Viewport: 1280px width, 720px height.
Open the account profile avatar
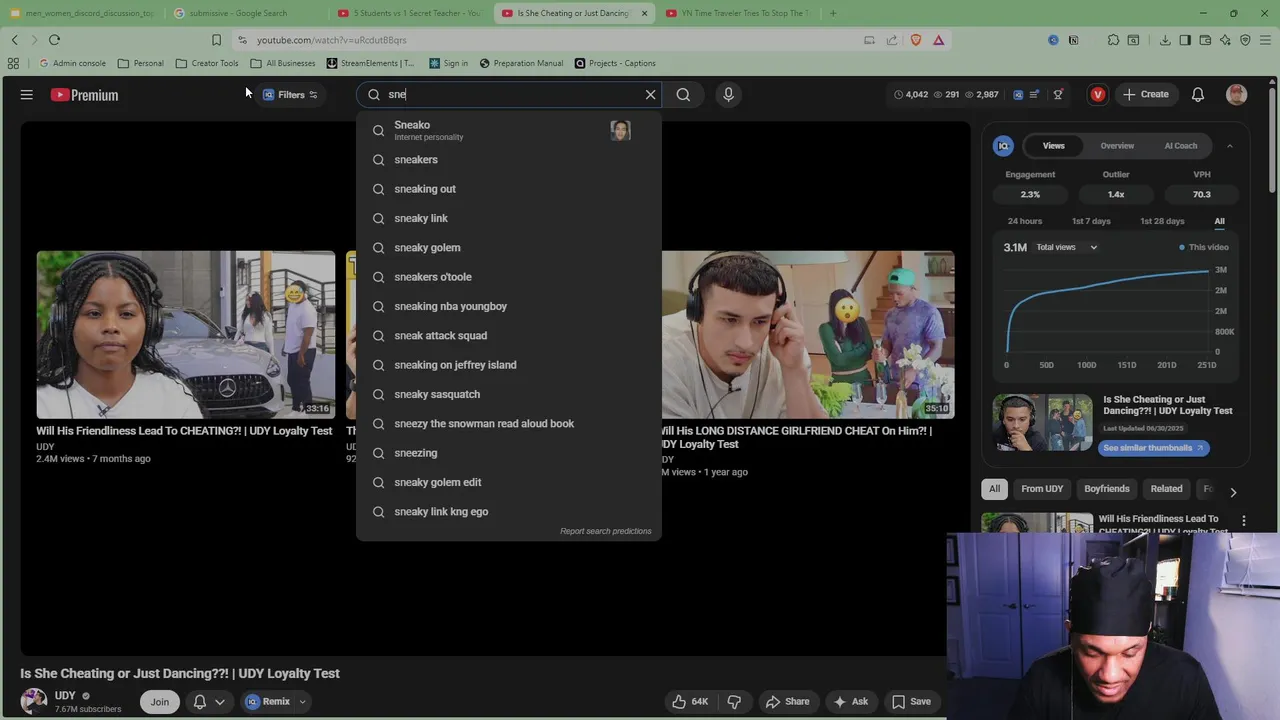pos(1237,94)
